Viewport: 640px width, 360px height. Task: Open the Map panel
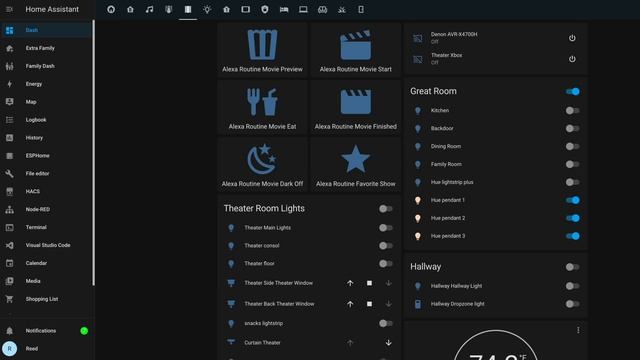click(x=46, y=102)
